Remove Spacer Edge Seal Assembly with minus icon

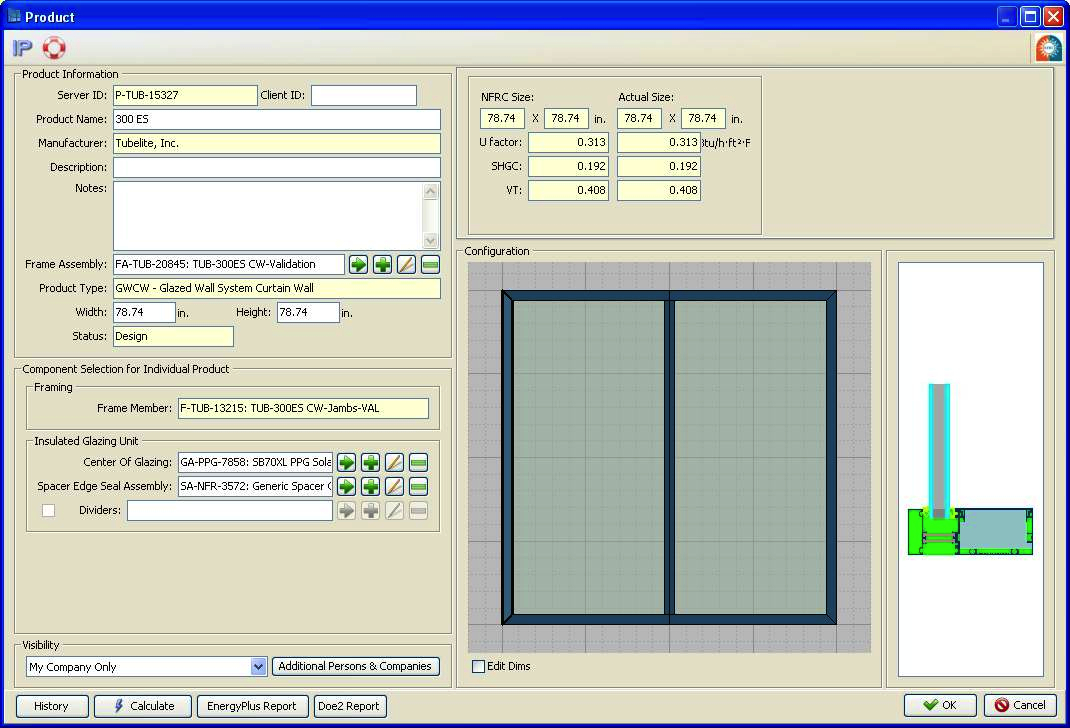pos(418,487)
